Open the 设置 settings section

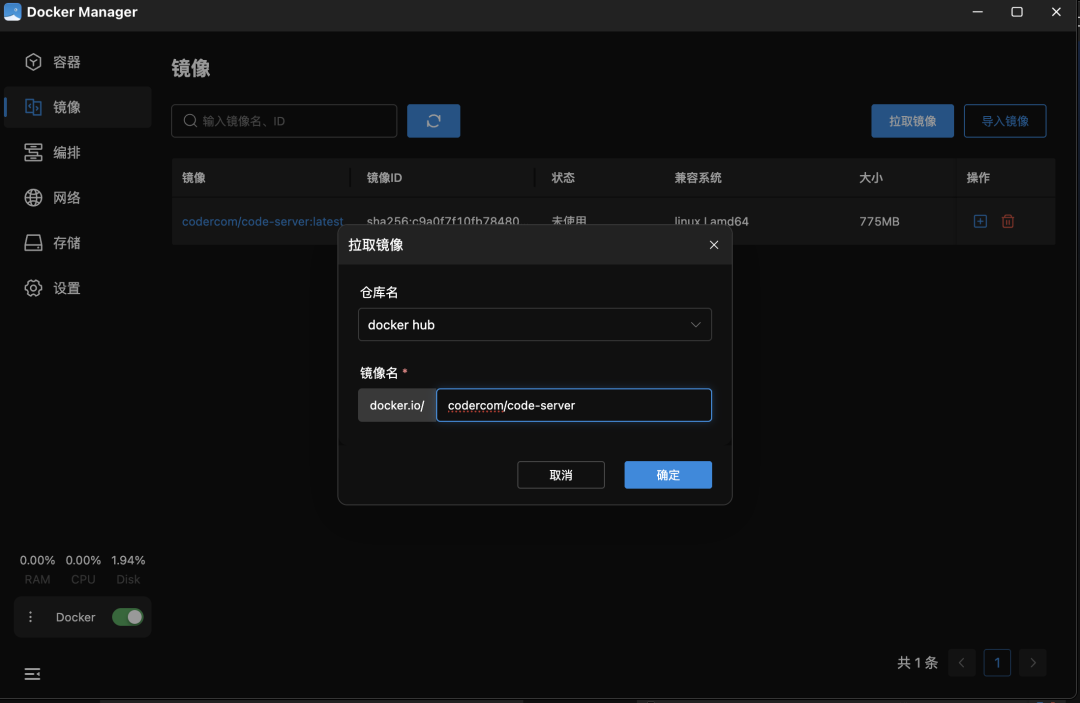[77, 288]
